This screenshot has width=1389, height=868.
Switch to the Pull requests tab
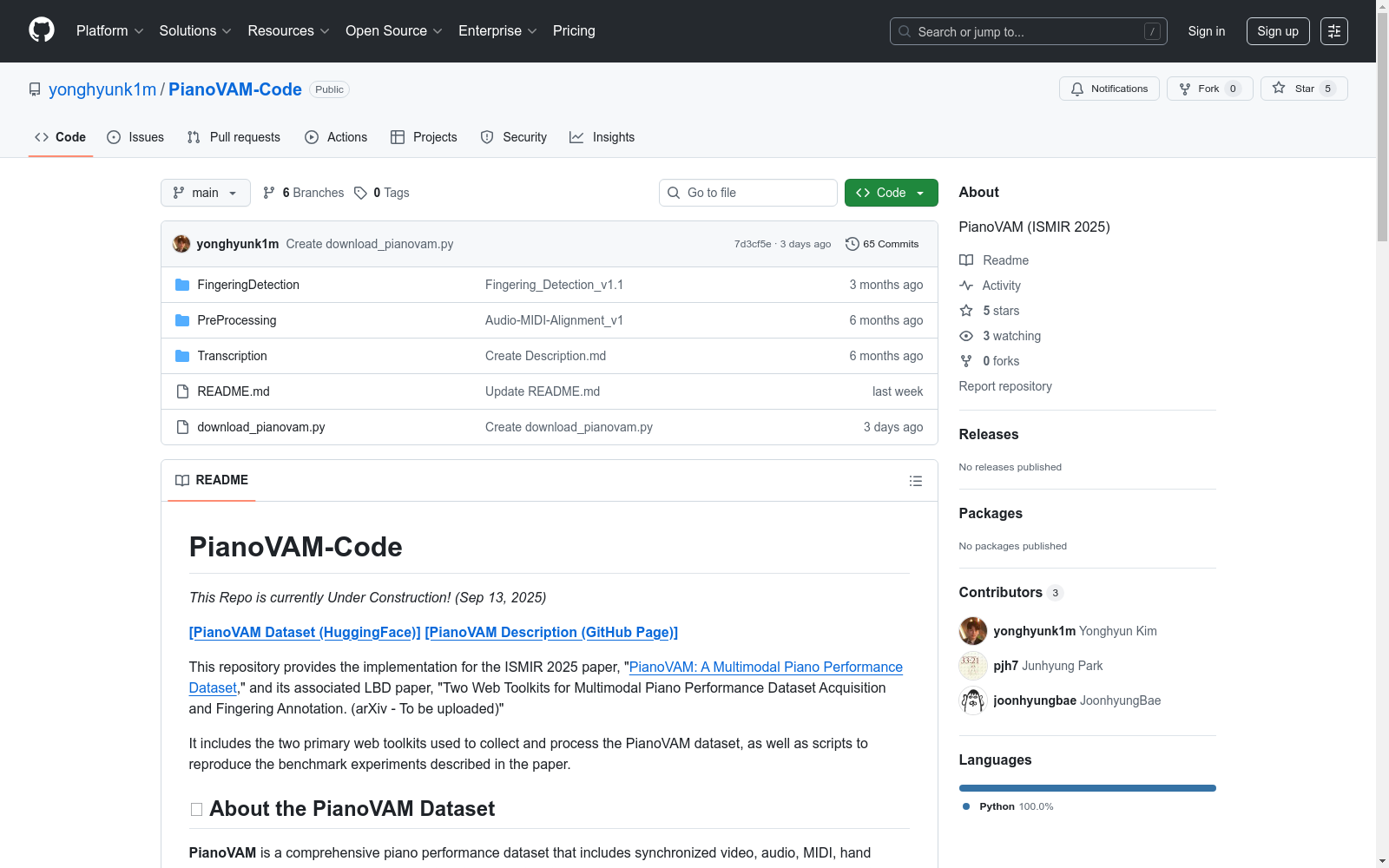(234, 137)
